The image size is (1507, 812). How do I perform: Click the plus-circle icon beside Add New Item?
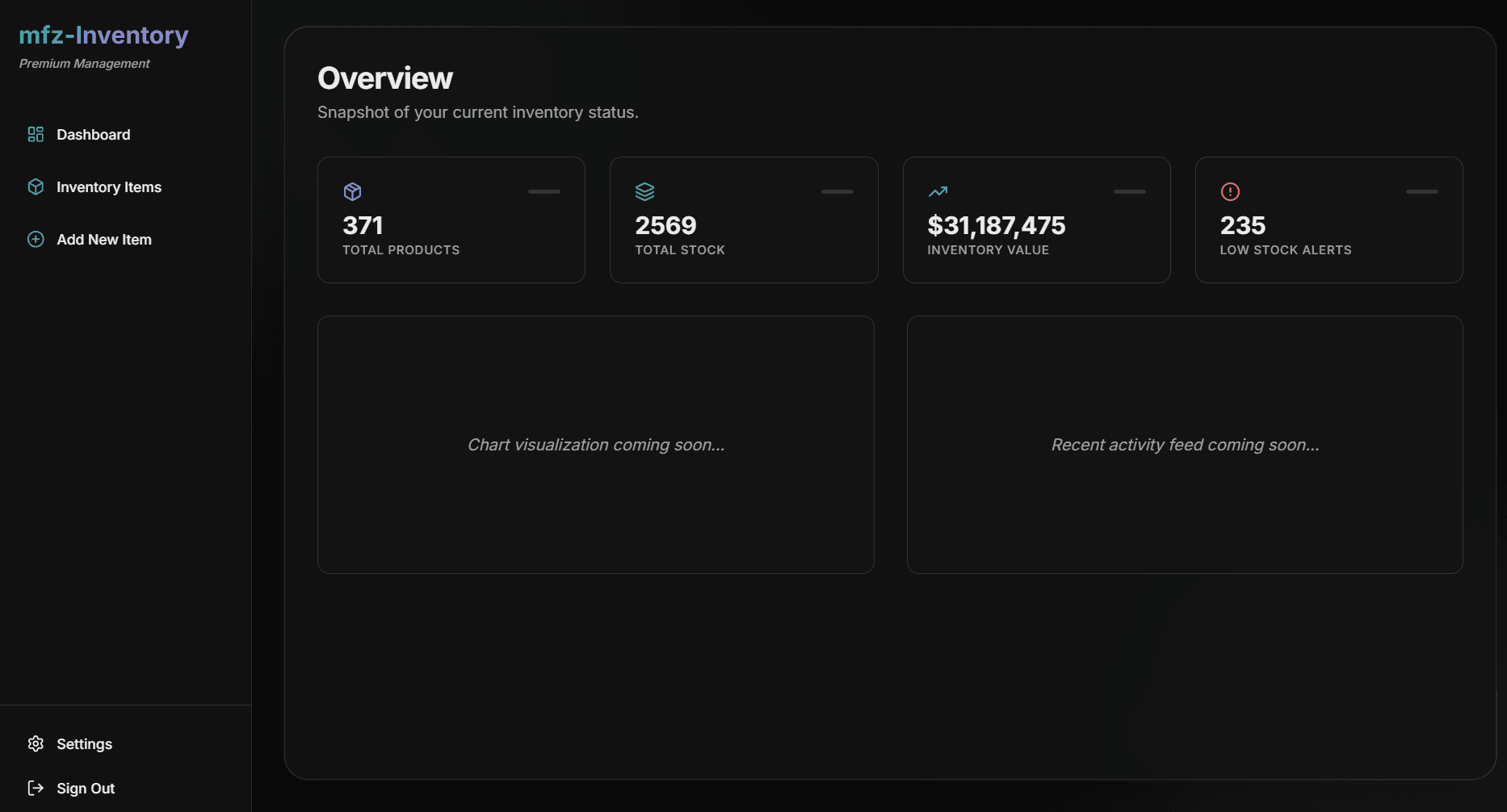click(x=36, y=239)
